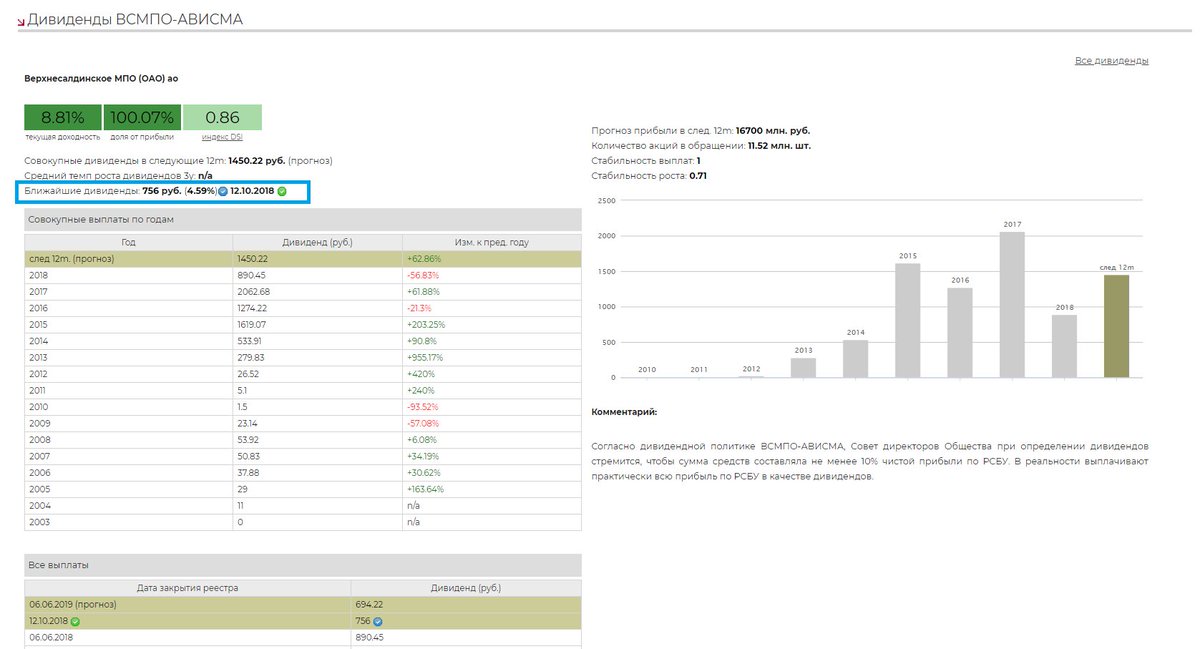The height and width of the screenshot is (649, 1200).
Task: Click the 'Дата закрытия реестра' column header
Action: click(188, 588)
